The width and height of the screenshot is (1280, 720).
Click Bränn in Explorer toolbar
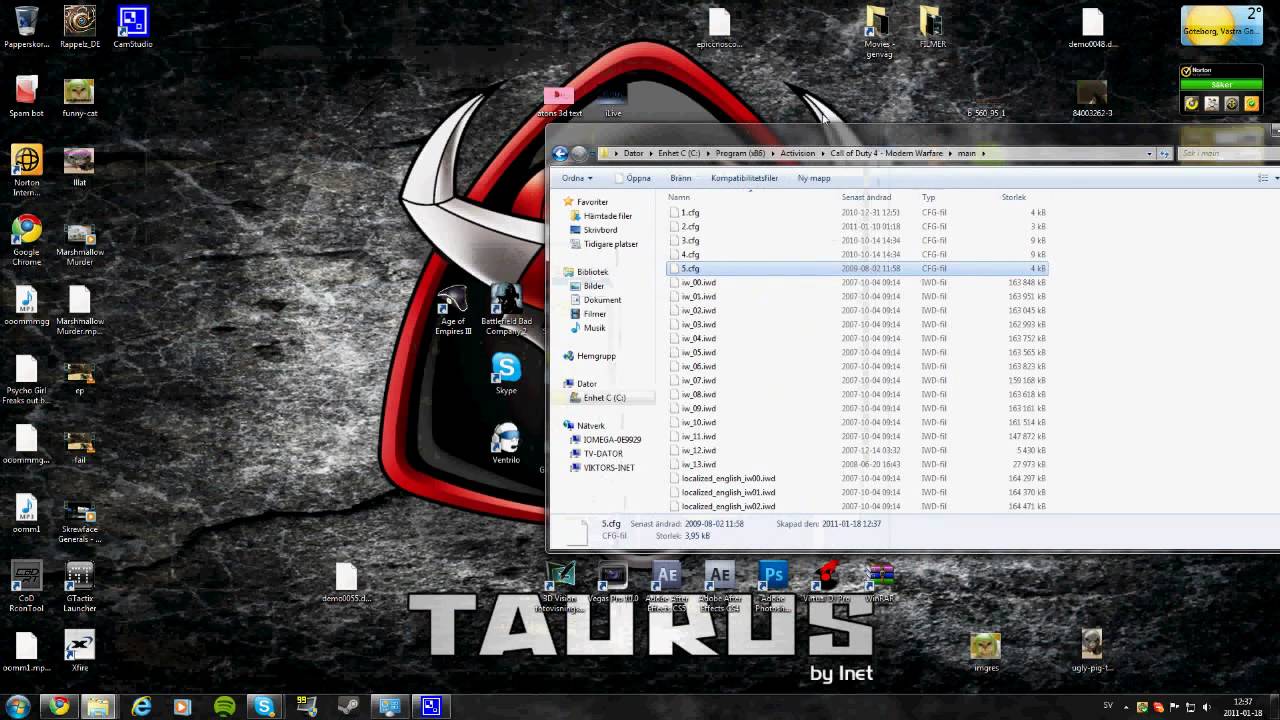click(x=680, y=178)
